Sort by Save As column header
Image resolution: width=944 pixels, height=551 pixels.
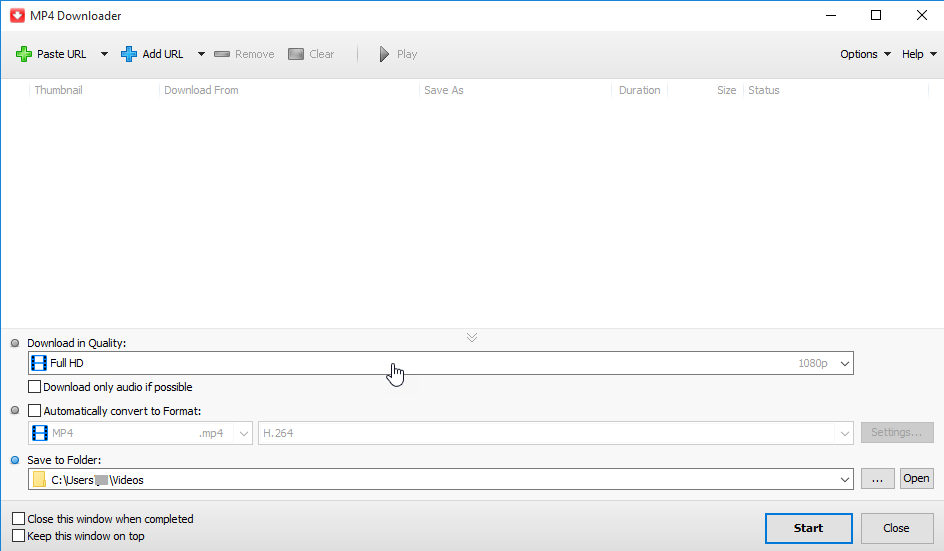click(444, 90)
